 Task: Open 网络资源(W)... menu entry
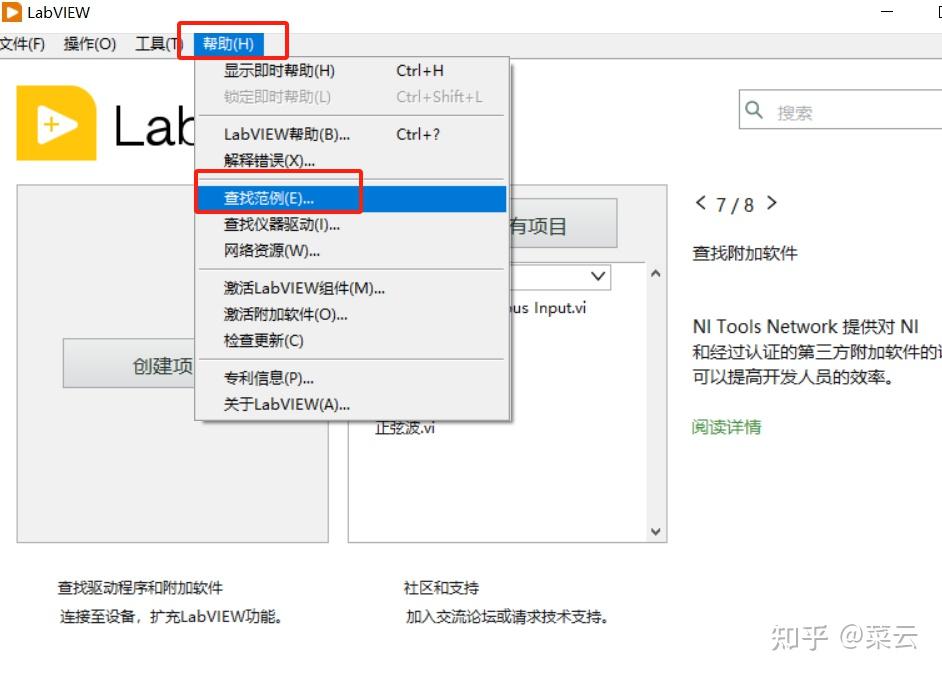(x=352, y=250)
